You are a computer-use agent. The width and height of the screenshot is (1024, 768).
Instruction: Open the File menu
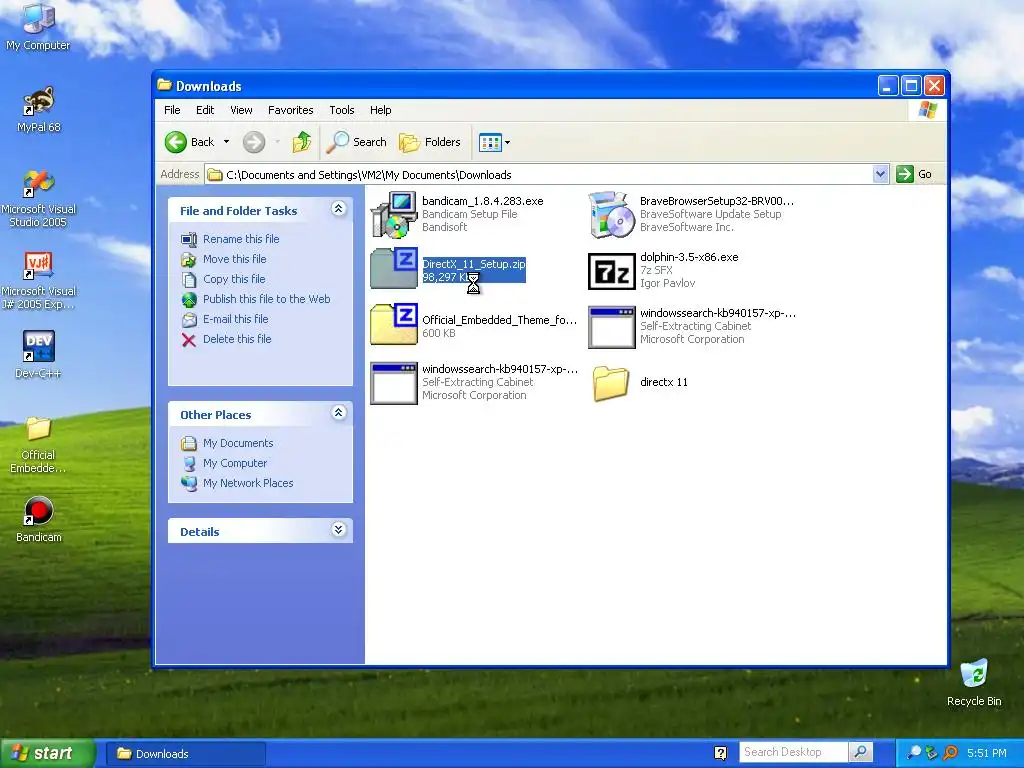coord(172,110)
